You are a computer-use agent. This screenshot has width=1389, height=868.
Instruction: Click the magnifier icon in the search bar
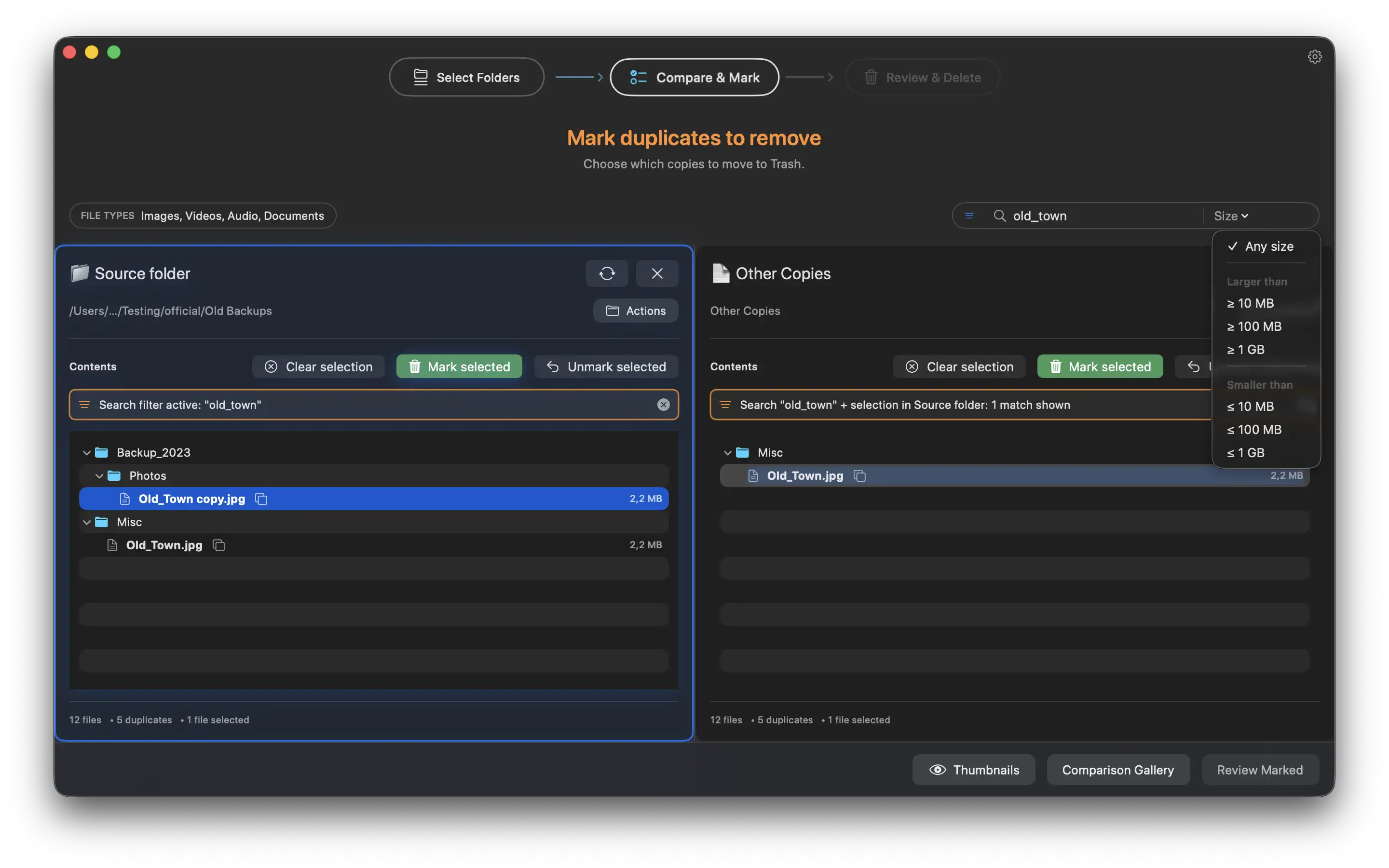[999, 216]
